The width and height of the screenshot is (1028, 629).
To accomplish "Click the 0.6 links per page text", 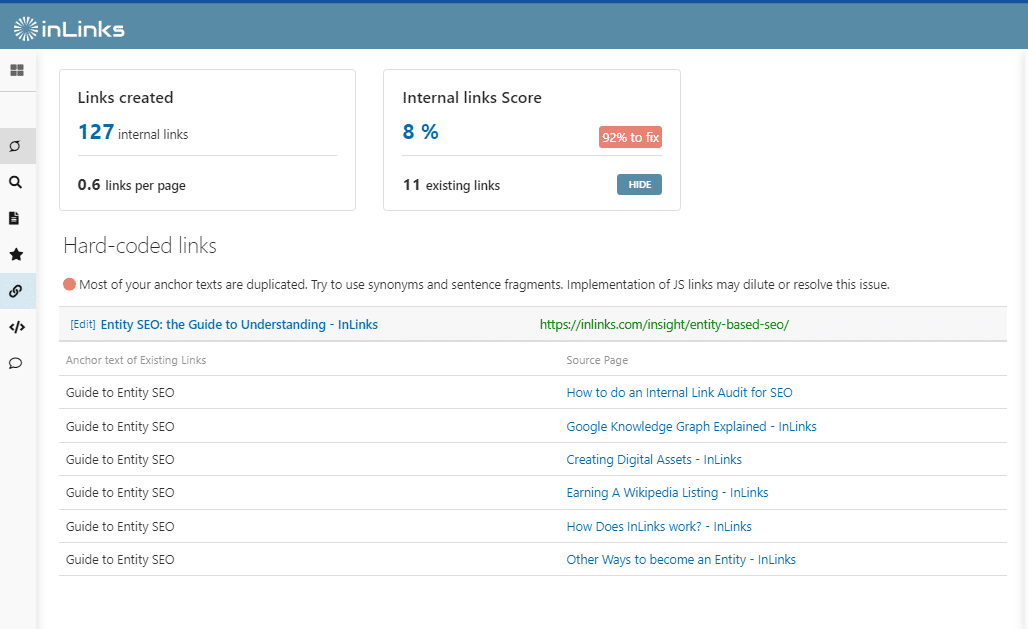I will (132, 185).
